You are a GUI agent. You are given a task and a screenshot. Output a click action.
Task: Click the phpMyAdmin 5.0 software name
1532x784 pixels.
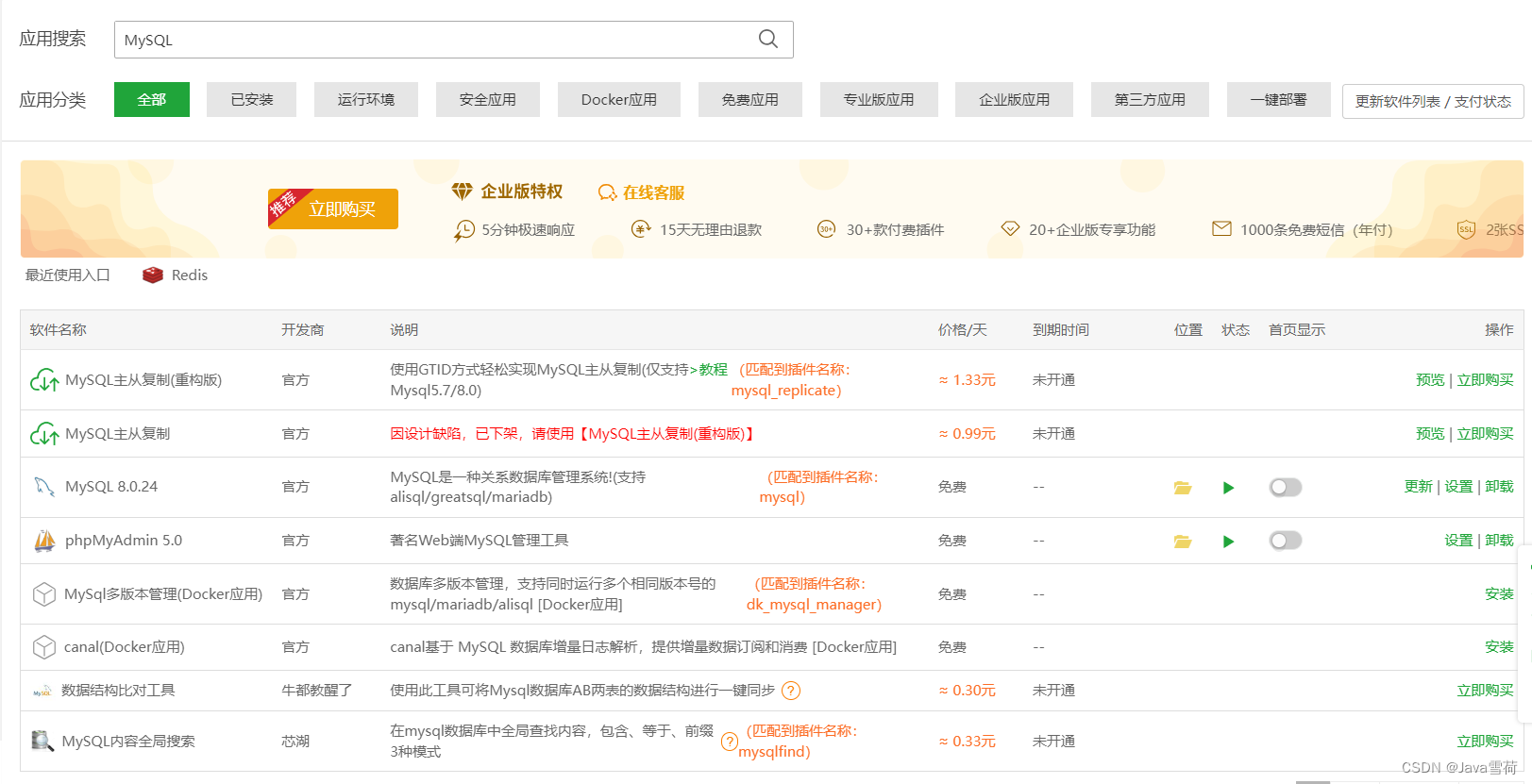pos(124,541)
